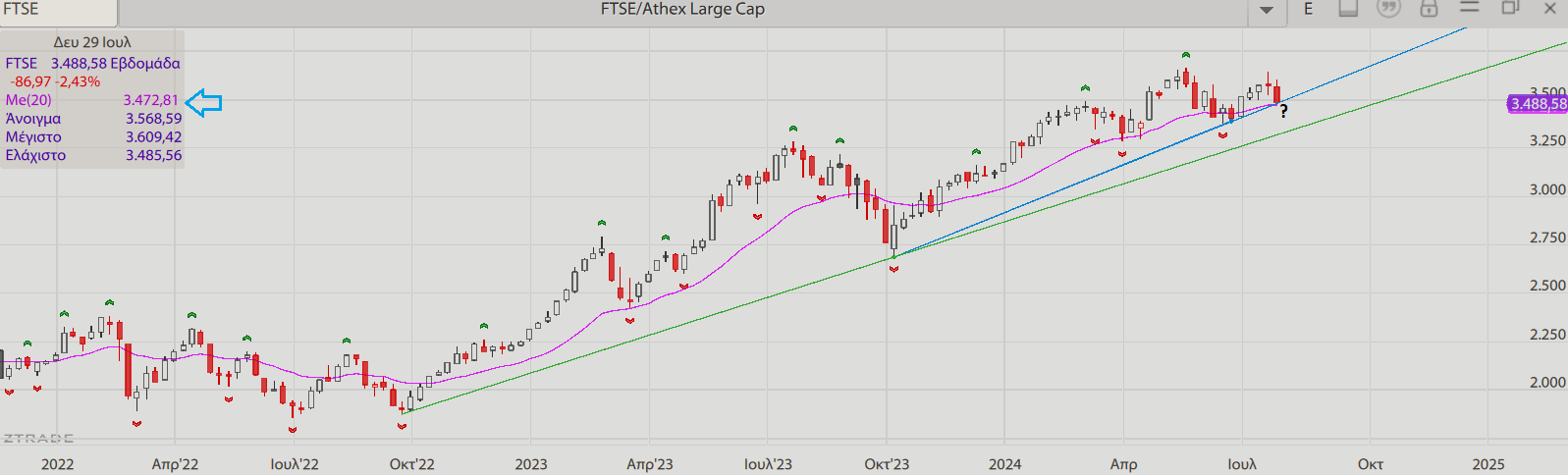The height and width of the screenshot is (475, 1568).
Task: Close the chart window with the X button
Action: pyautogui.click(x=1550, y=8)
